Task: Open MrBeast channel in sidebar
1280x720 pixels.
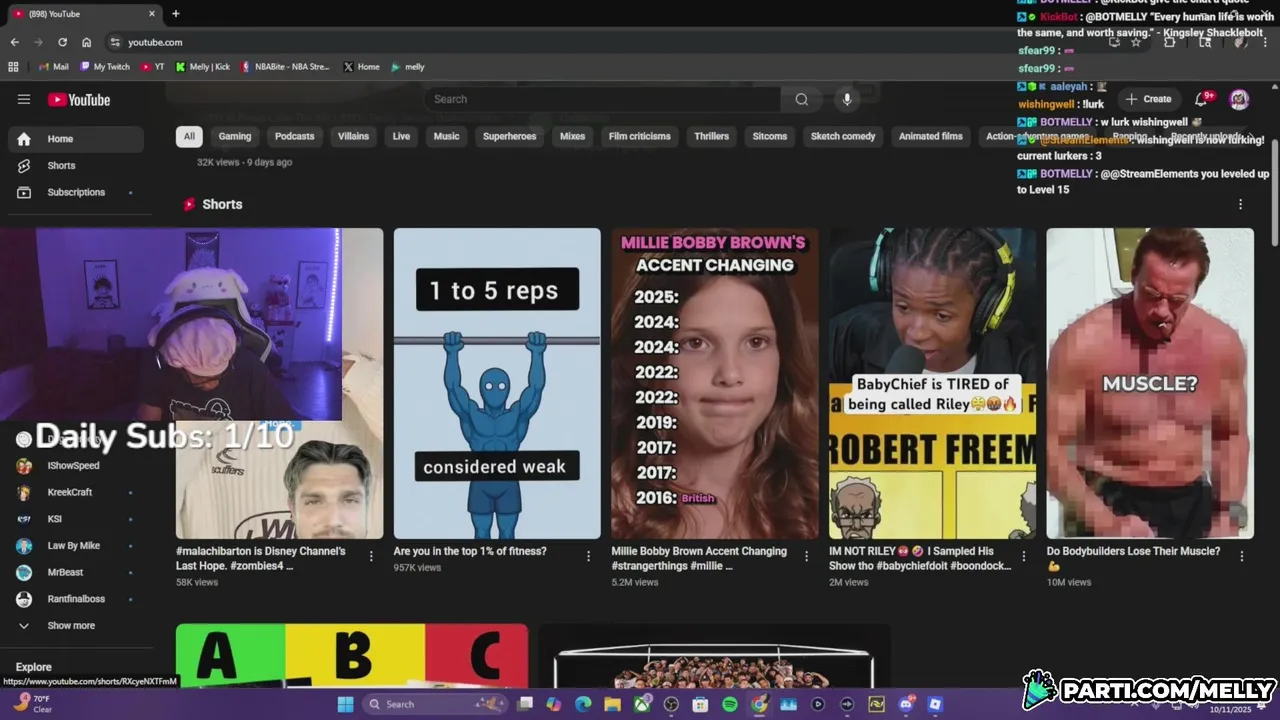Action: [76, 572]
